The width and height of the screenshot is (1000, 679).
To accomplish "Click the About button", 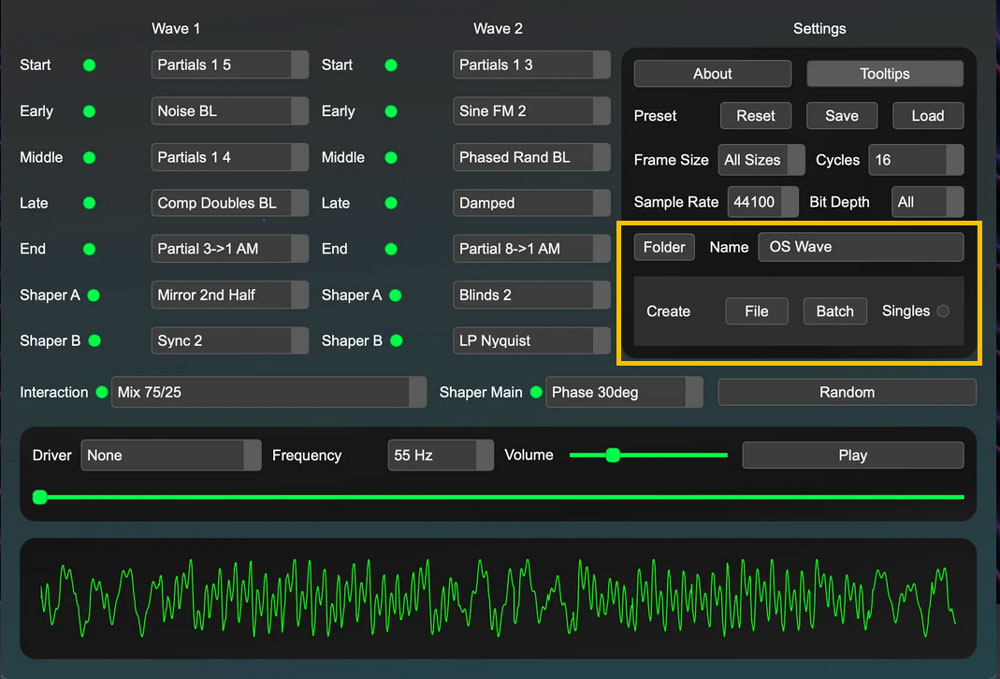I will 712,74.
